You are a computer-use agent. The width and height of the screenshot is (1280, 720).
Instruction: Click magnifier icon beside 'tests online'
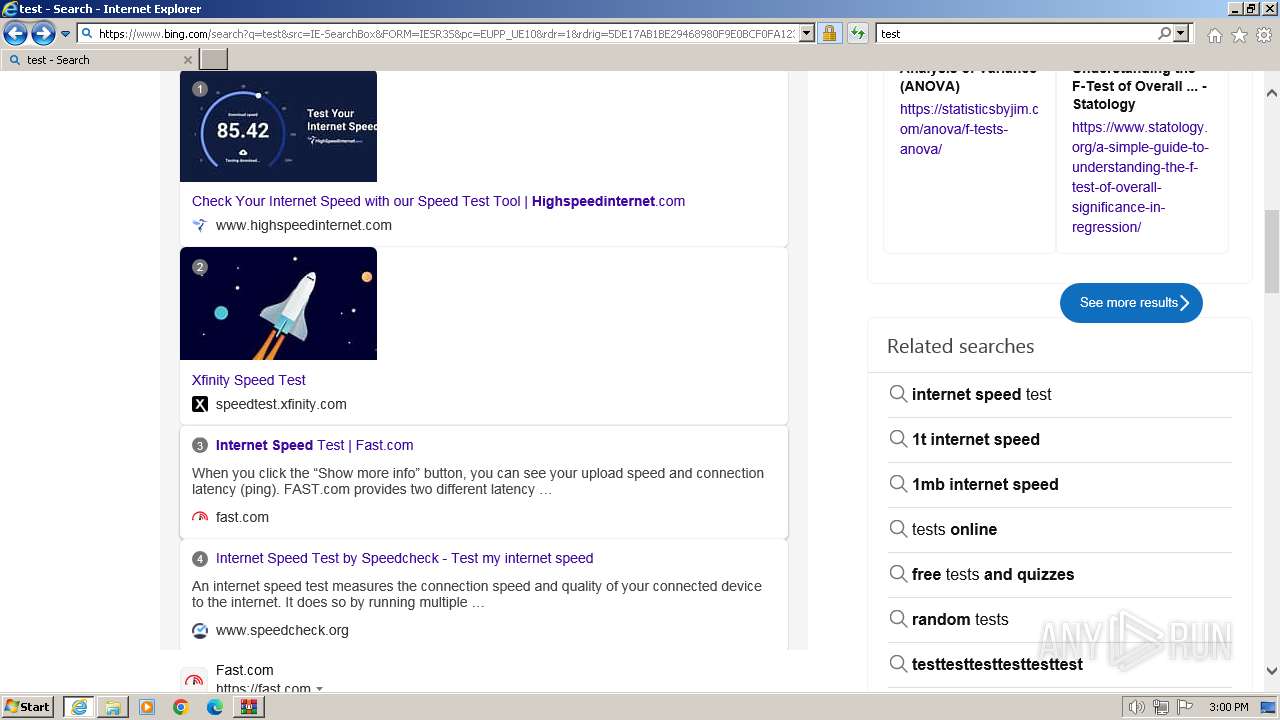(x=898, y=528)
